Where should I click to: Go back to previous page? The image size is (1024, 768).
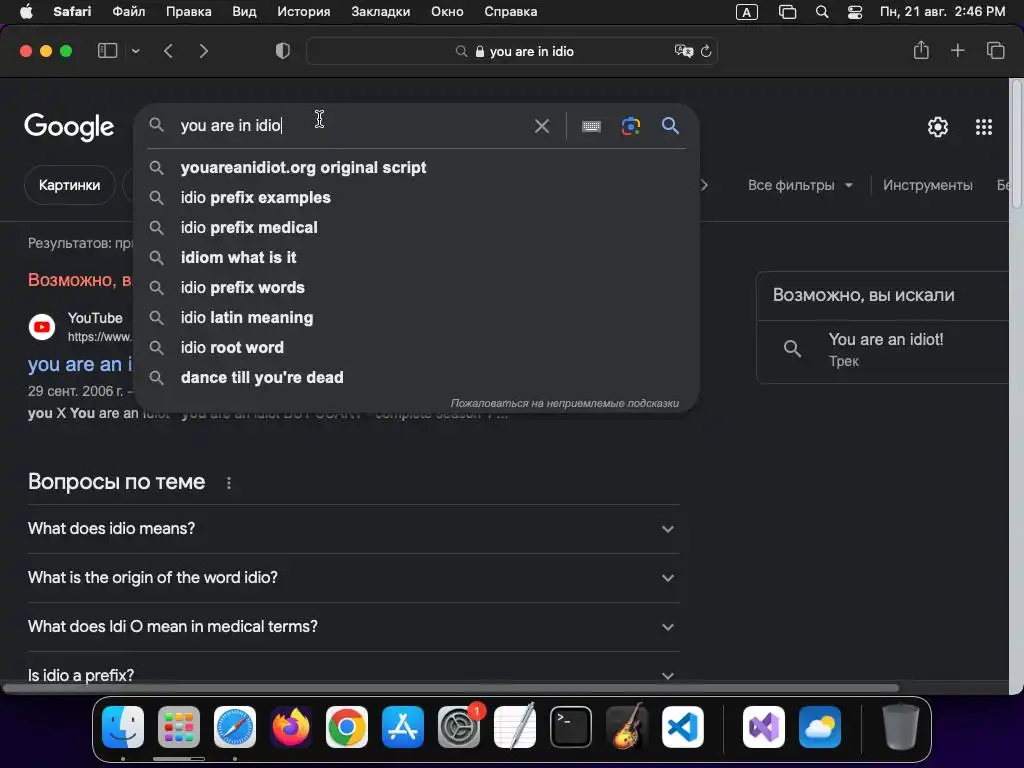(x=168, y=51)
